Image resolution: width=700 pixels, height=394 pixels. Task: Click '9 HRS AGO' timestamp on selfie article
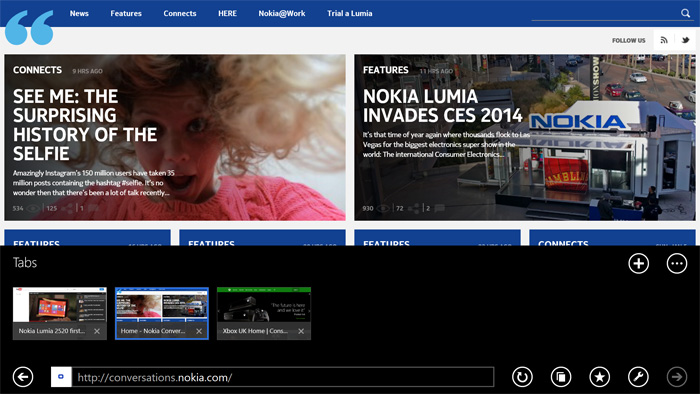[88, 71]
